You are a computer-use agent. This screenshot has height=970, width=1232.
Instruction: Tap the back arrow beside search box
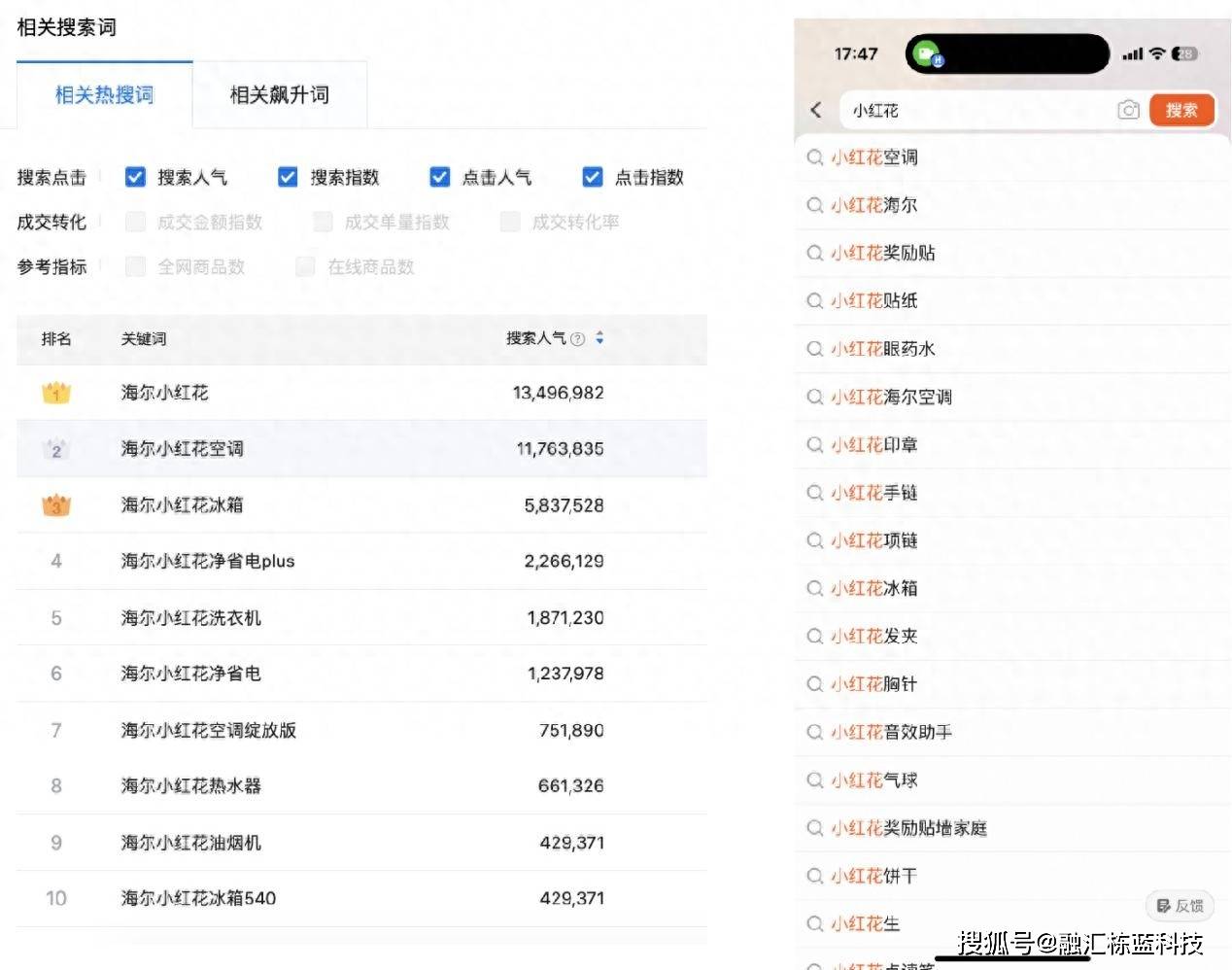point(816,110)
